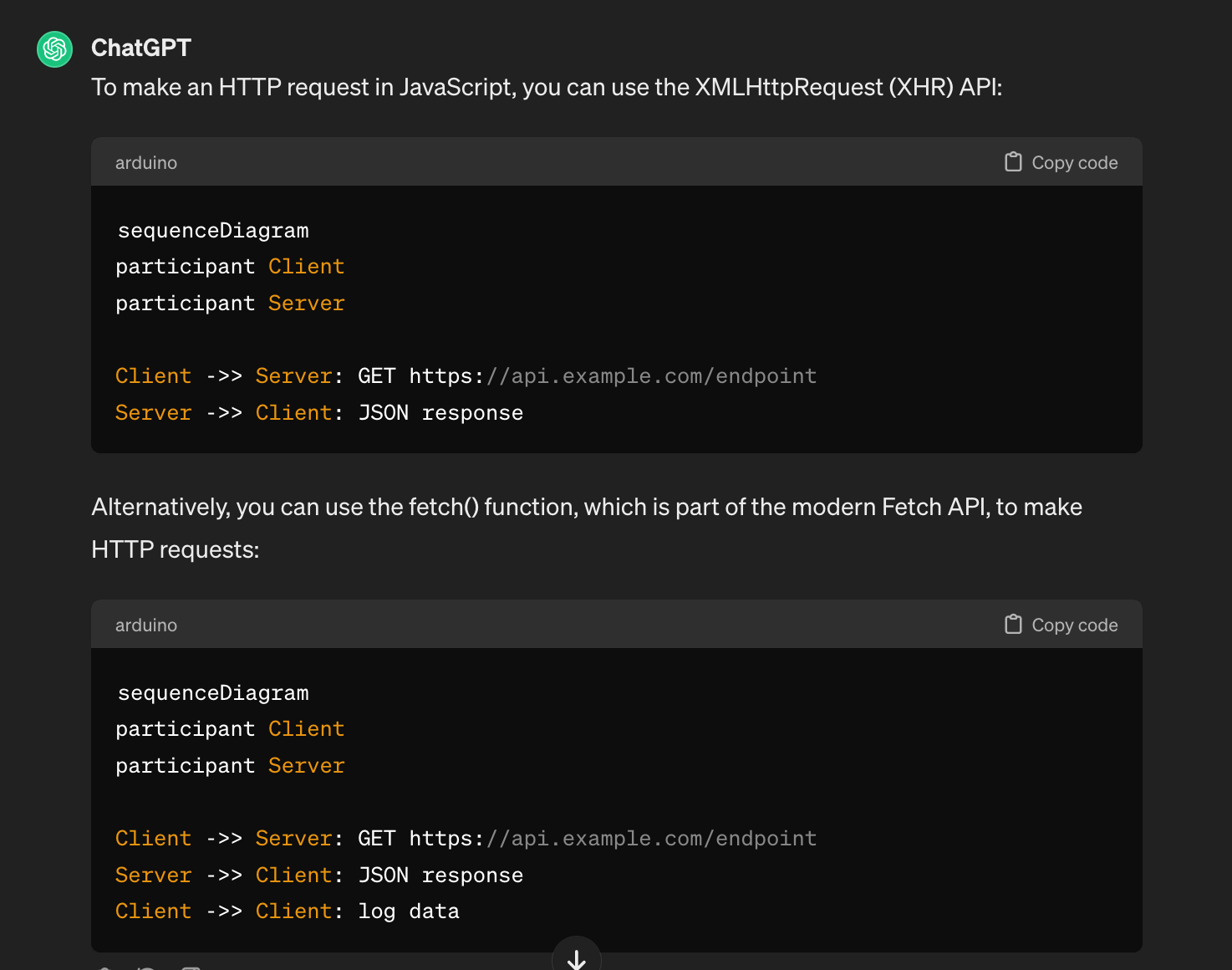The image size is (1232, 970).
Task: Click 'JSON response' line in second block
Action: point(319,876)
